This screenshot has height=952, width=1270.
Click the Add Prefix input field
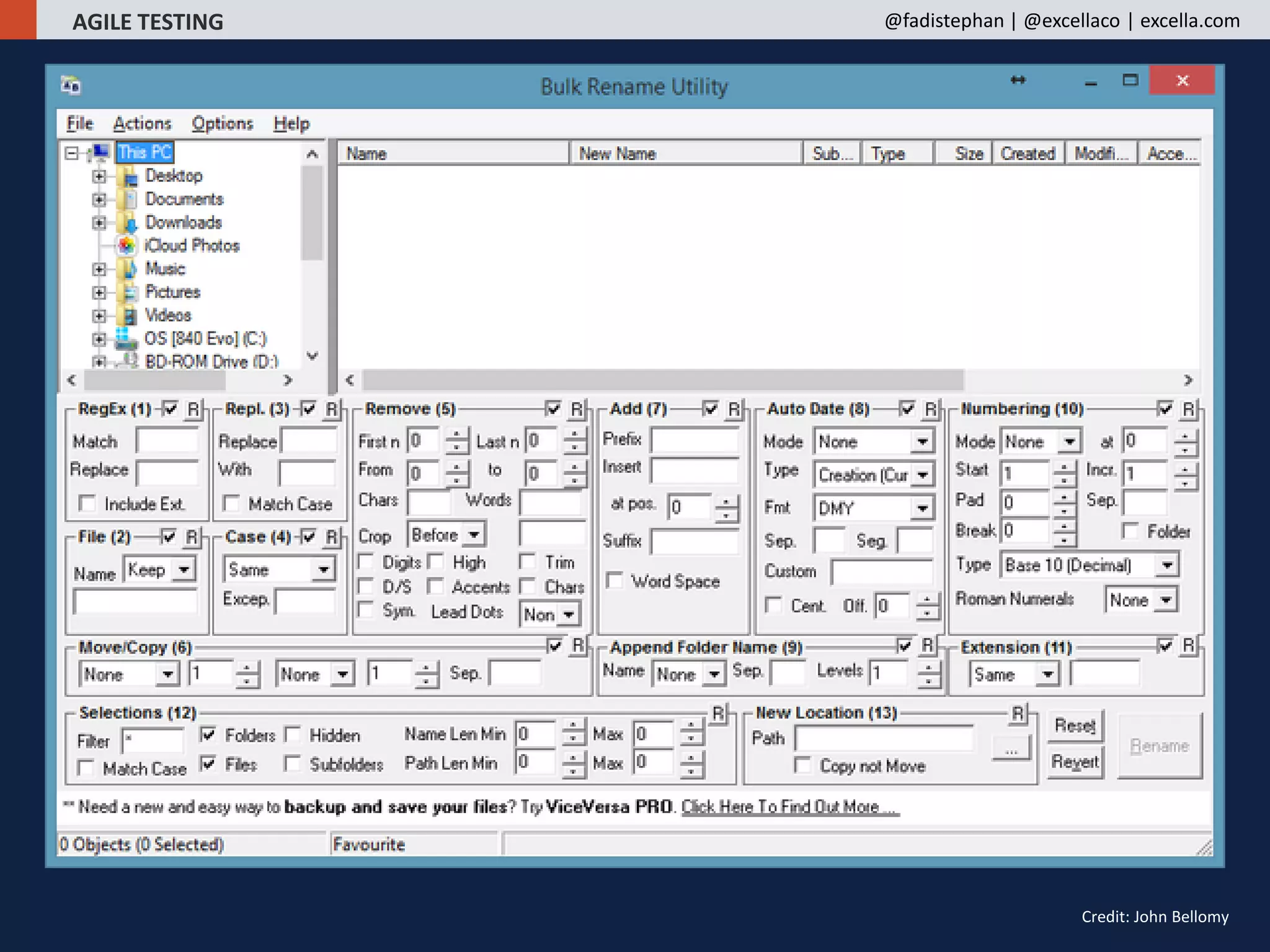[x=695, y=440]
